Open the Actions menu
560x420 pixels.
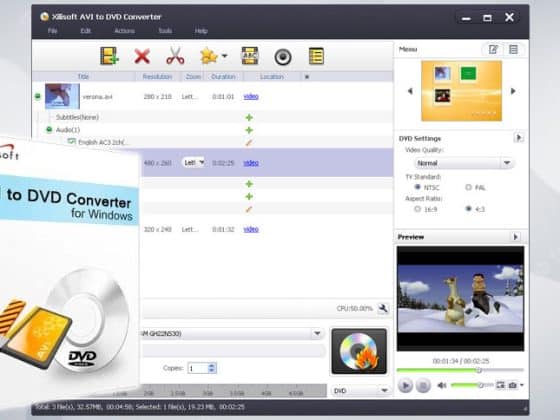point(125,31)
